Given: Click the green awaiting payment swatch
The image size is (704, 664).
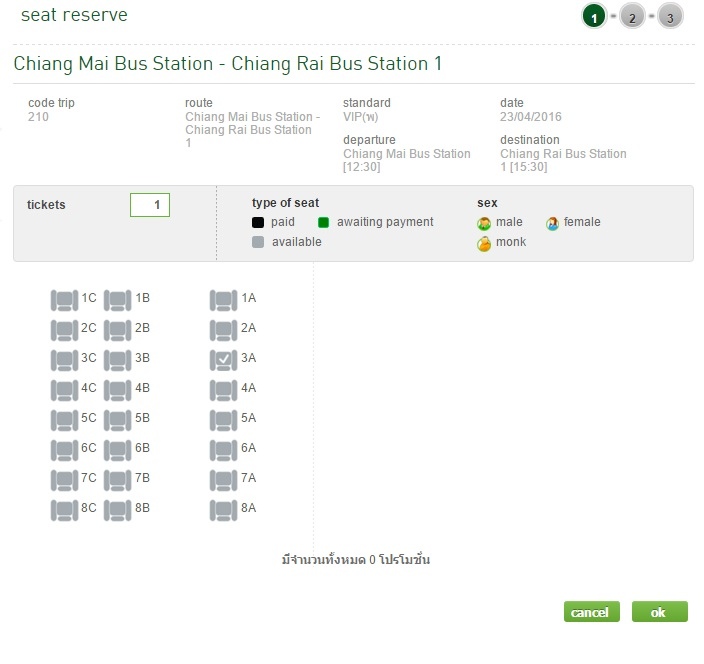Looking at the screenshot, I should (324, 223).
